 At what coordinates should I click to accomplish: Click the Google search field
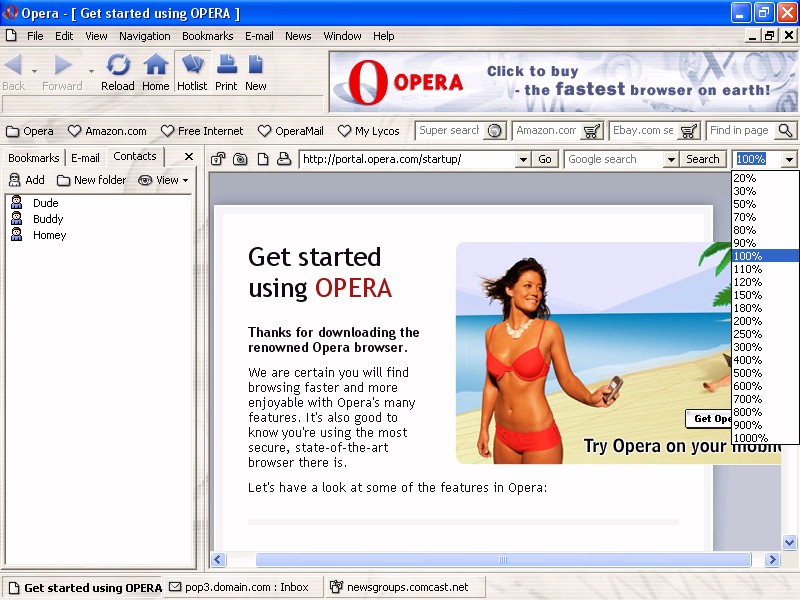point(615,159)
